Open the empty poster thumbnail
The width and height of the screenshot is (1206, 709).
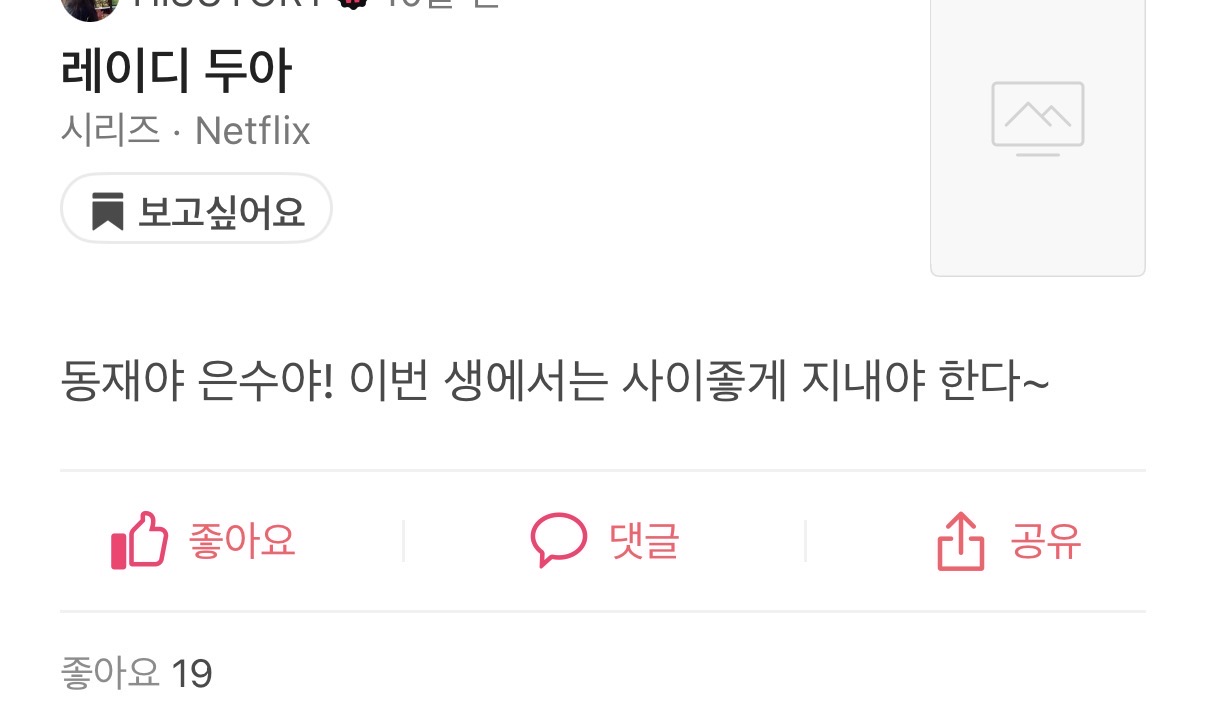pyautogui.click(x=1038, y=136)
